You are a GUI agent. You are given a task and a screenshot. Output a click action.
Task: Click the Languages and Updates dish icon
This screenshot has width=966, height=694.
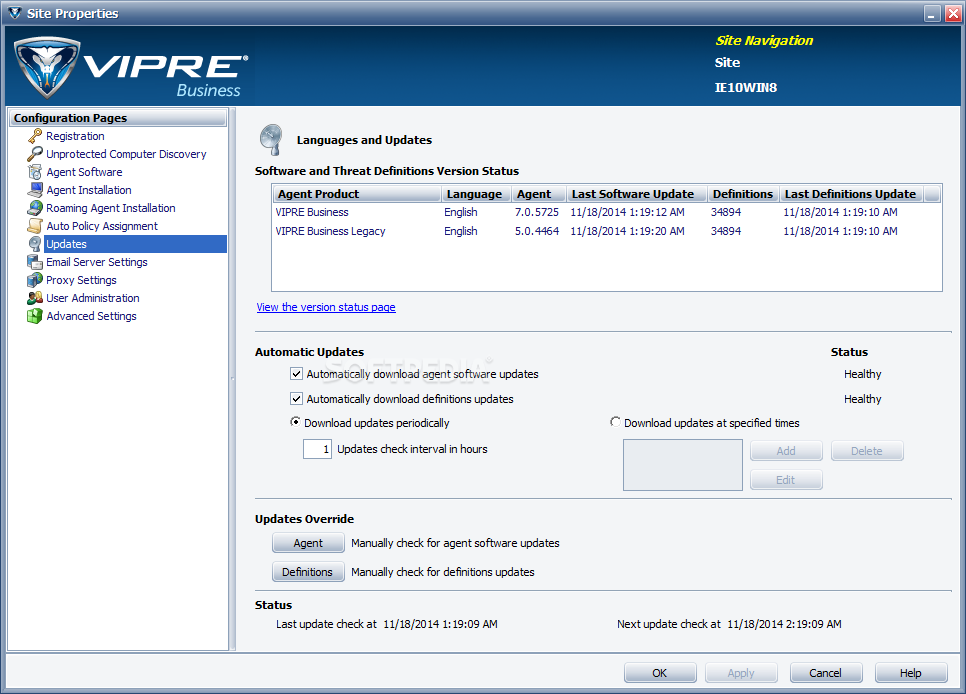[271, 139]
